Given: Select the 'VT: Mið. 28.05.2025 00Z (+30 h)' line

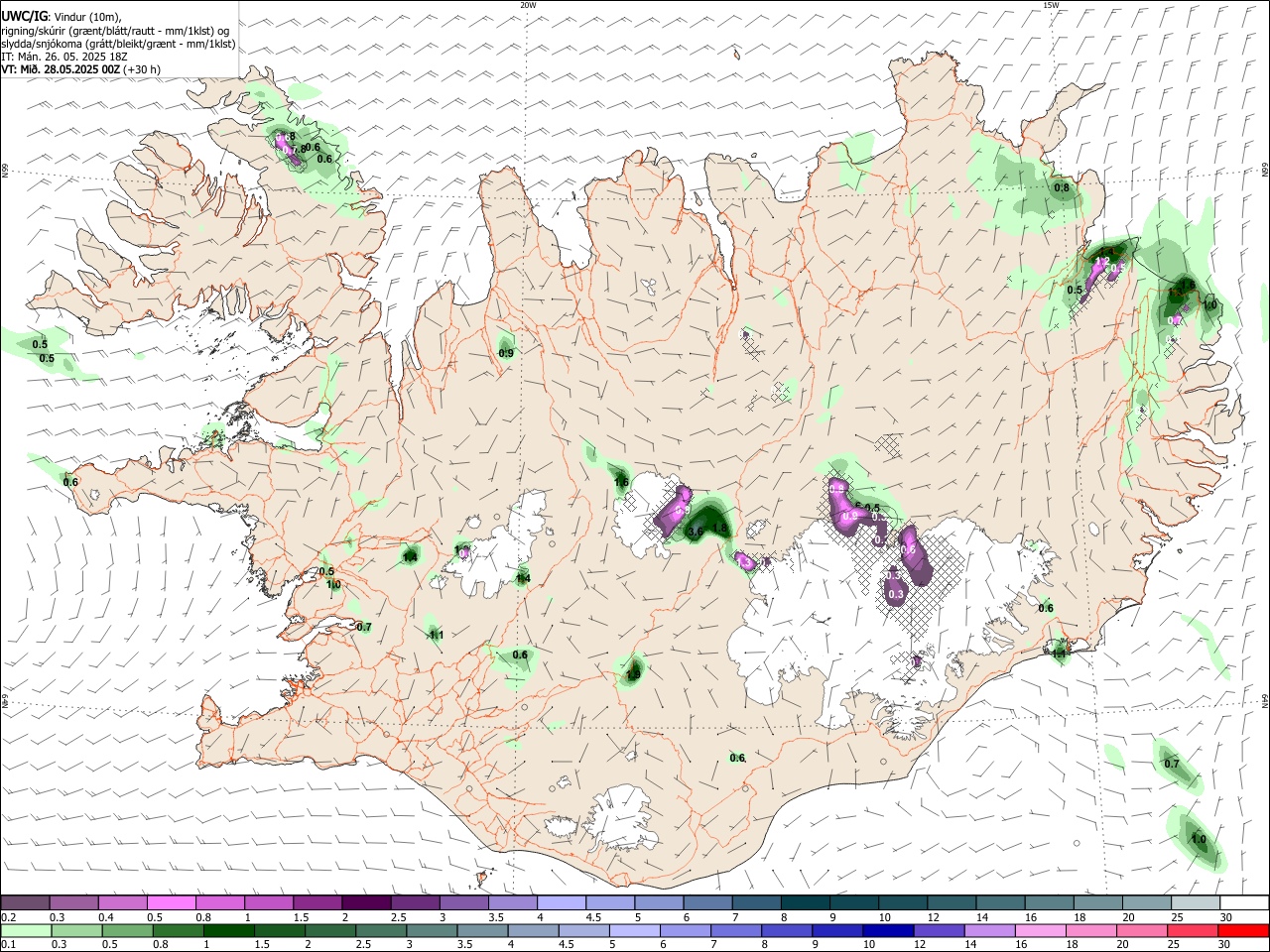Looking at the screenshot, I should click(x=80, y=69).
